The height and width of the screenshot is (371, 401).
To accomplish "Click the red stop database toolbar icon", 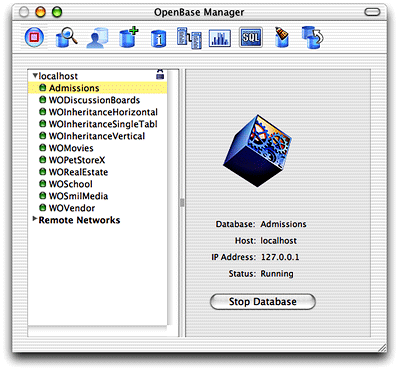I will coord(34,37).
